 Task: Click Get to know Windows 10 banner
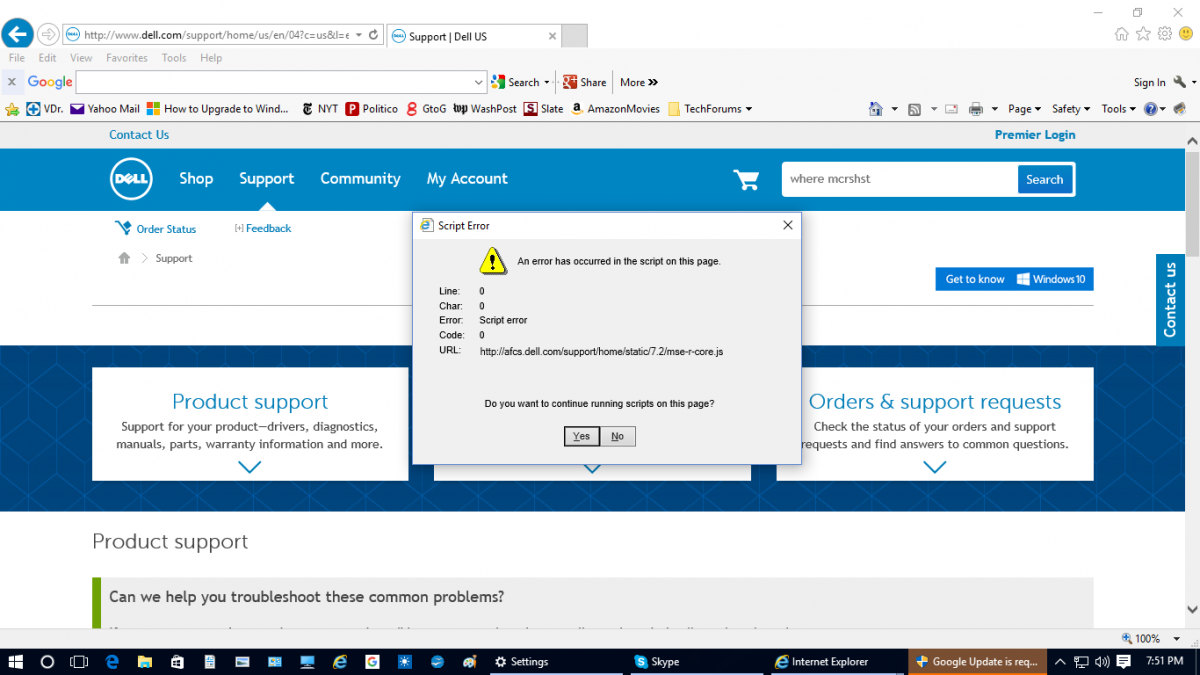click(1014, 279)
